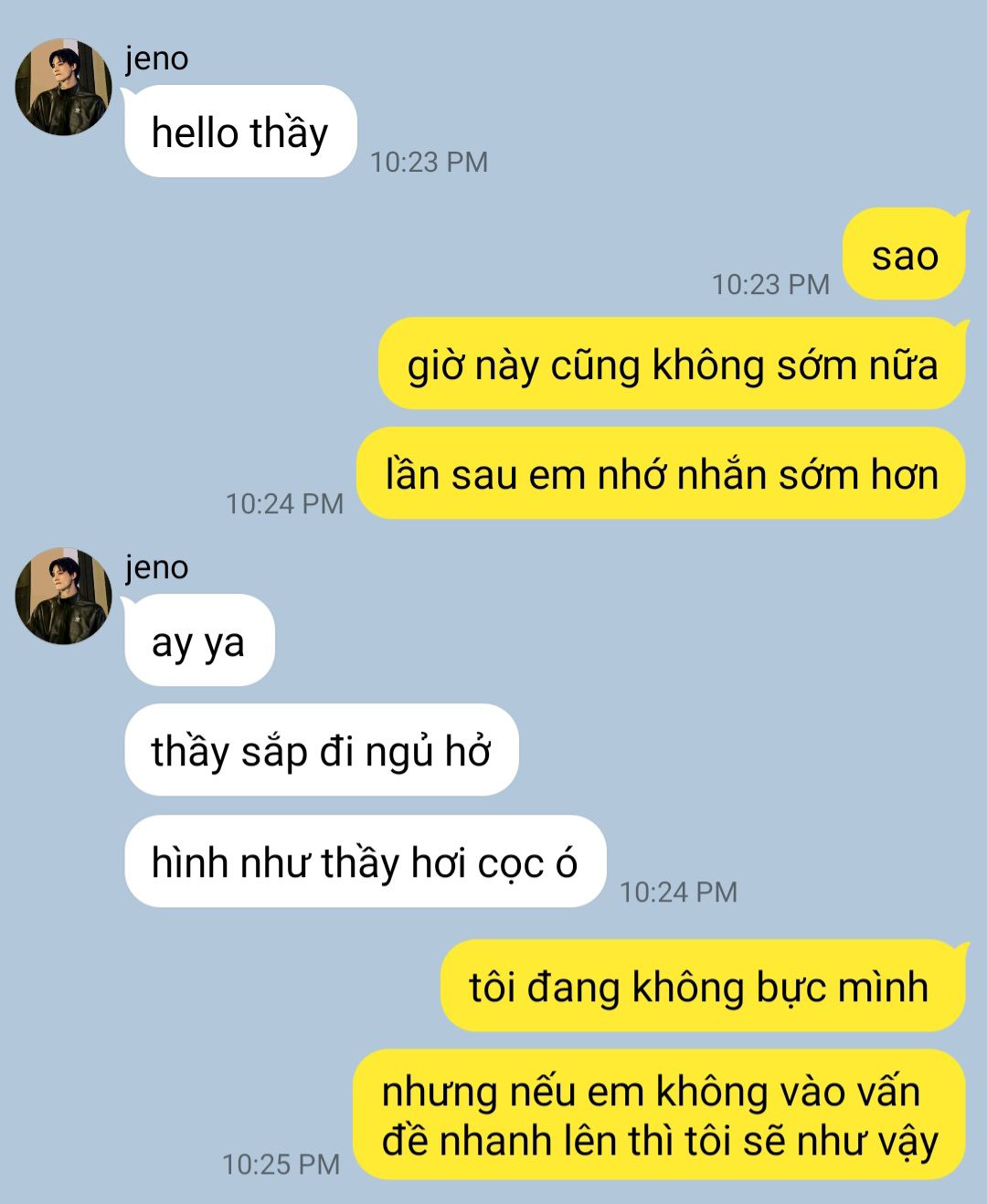Tap the 'thầy sắp đi ngủ hở' message

tap(322, 750)
